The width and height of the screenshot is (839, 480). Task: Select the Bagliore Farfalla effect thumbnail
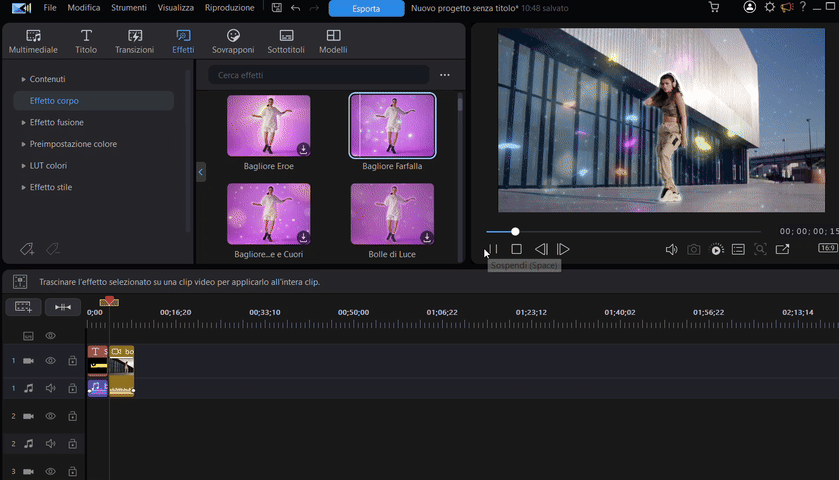[392, 126]
